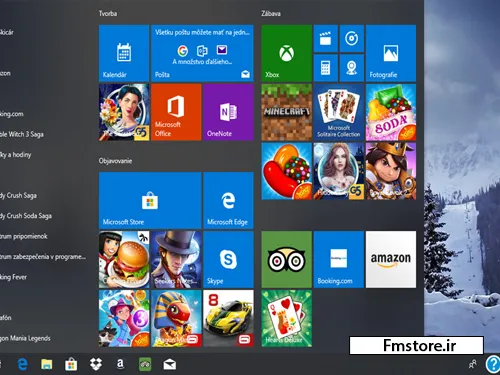Open File Explorer from the taskbar
The width and height of the screenshot is (500, 375).
pyautogui.click(x=47, y=364)
